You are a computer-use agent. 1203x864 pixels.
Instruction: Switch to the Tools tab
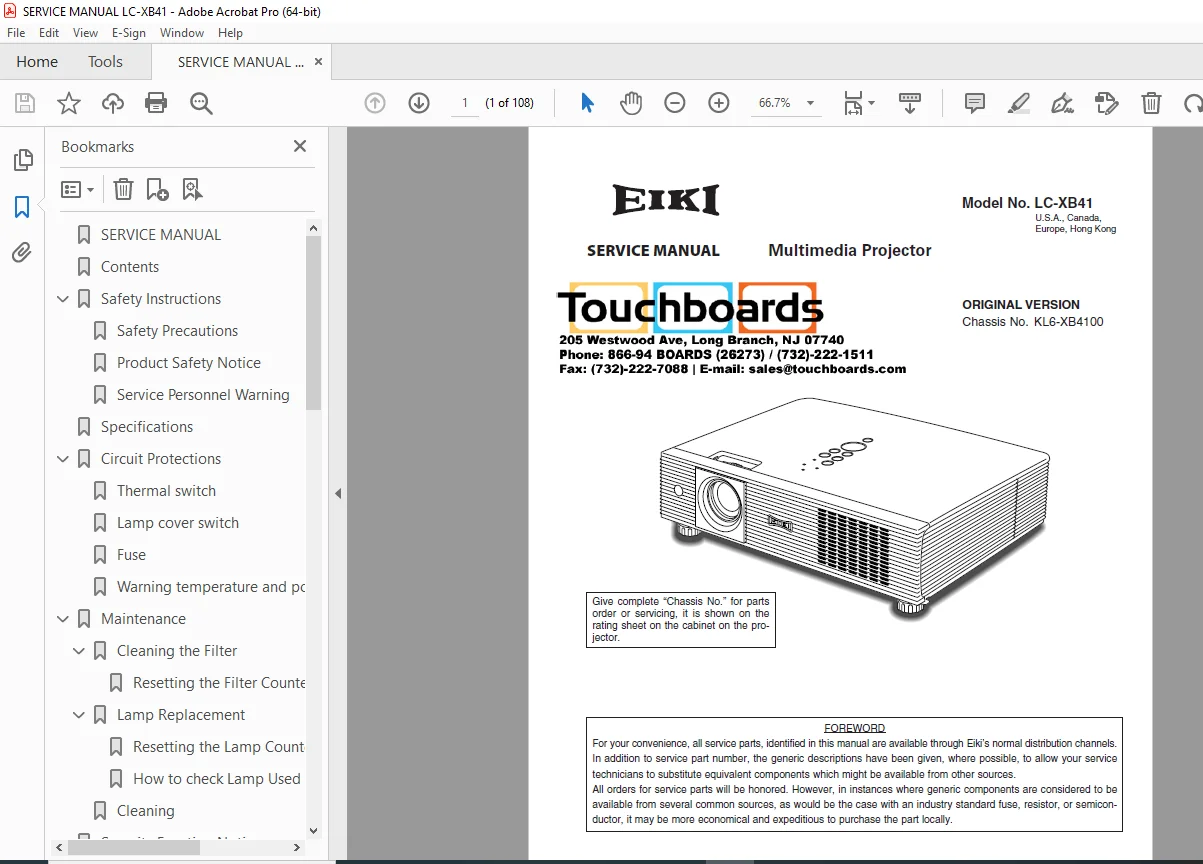coord(105,62)
